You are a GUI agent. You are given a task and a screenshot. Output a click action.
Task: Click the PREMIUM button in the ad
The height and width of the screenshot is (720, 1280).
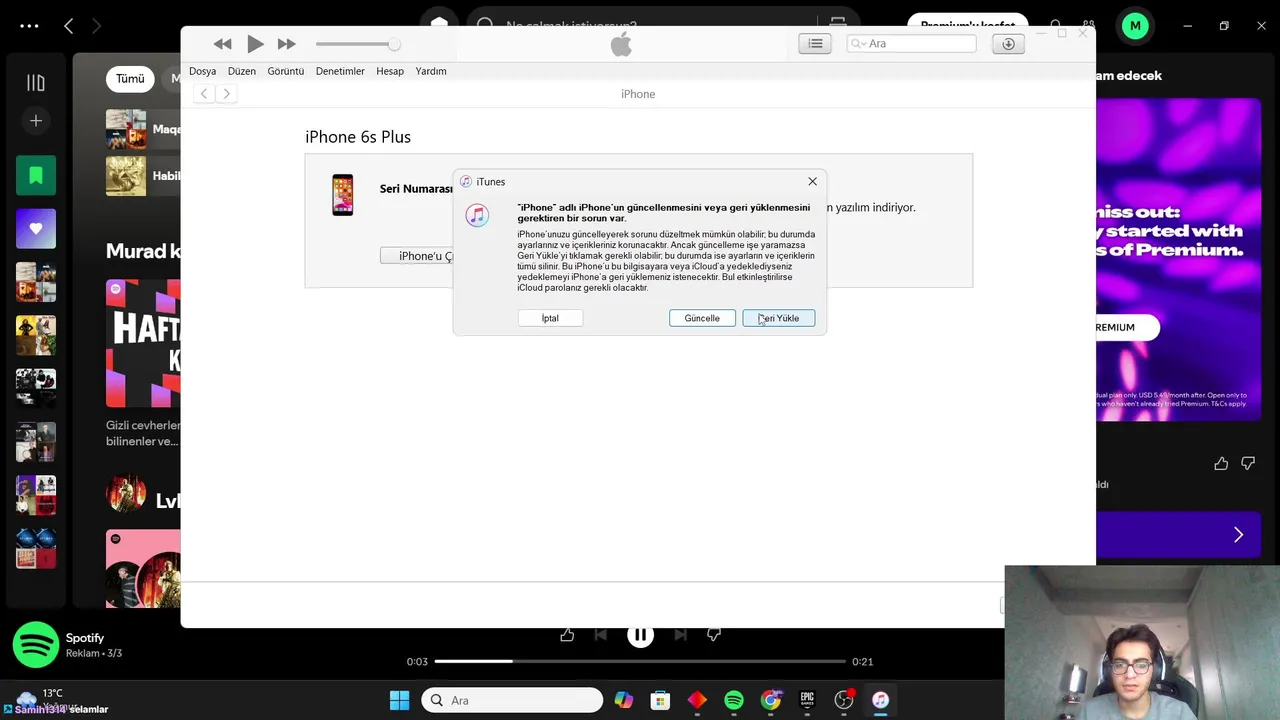click(x=1128, y=327)
